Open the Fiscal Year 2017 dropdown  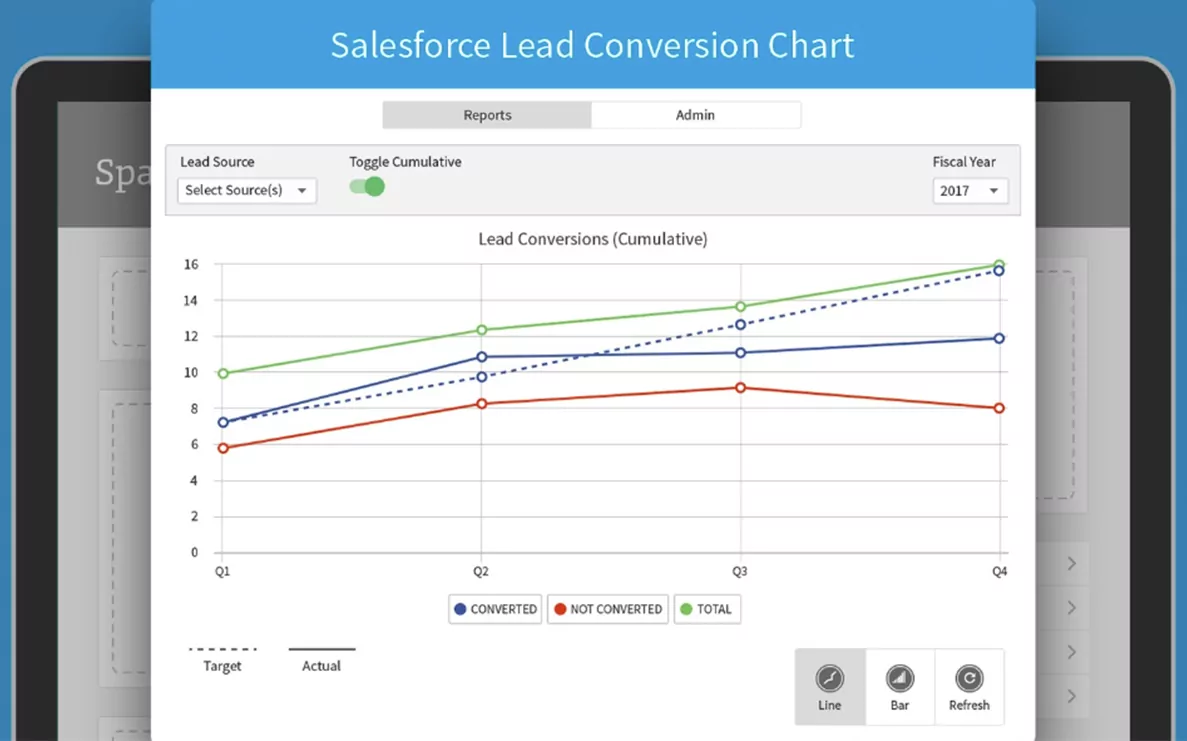[969, 190]
